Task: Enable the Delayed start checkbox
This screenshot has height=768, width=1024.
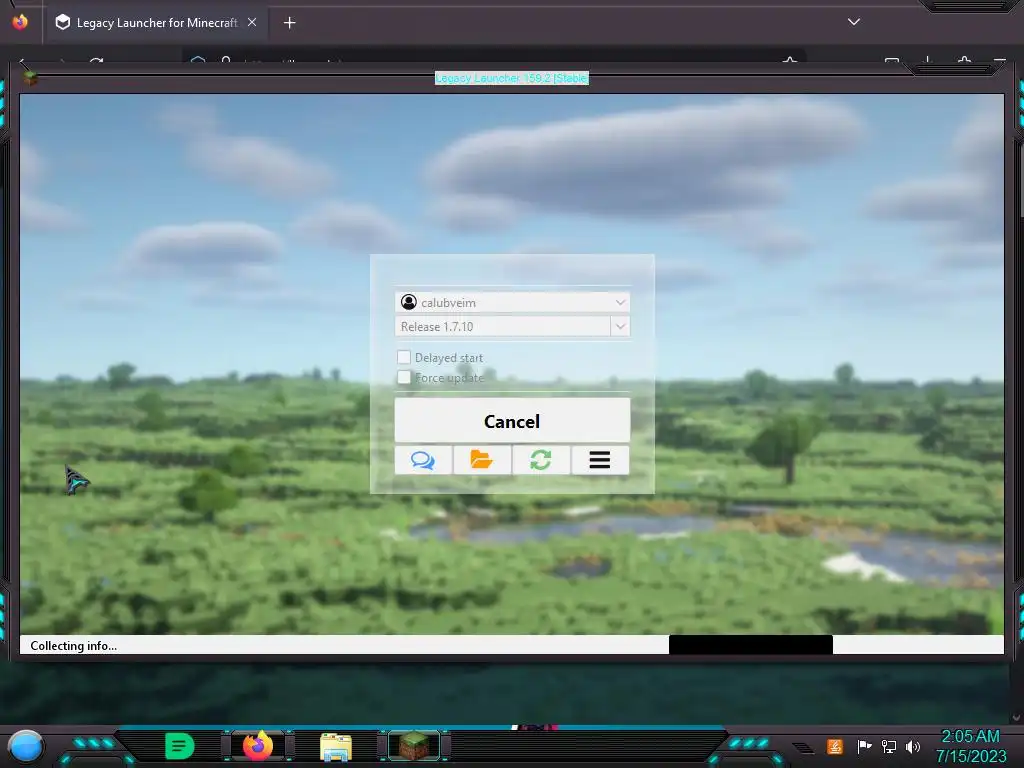Action: pyautogui.click(x=404, y=357)
